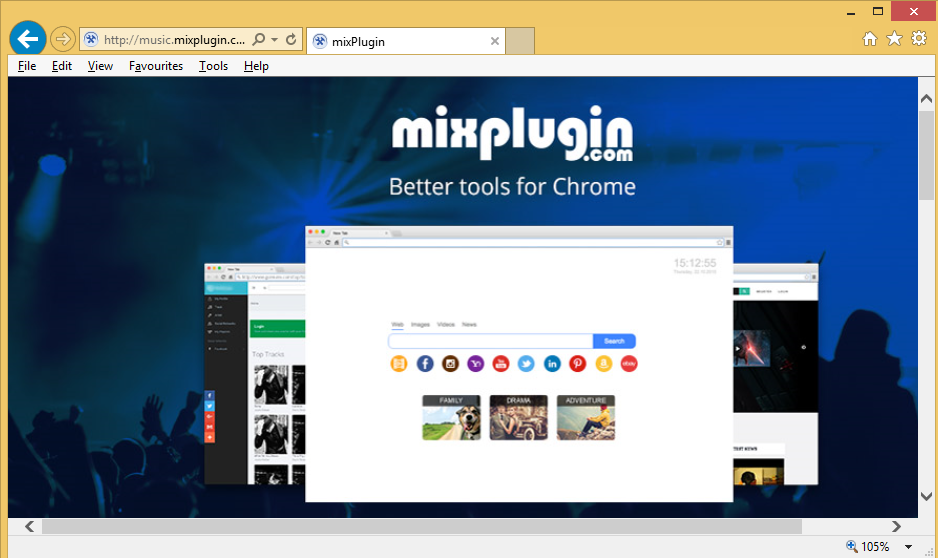
Task: Open the FAMILY category thumbnail
Action: point(451,417)
